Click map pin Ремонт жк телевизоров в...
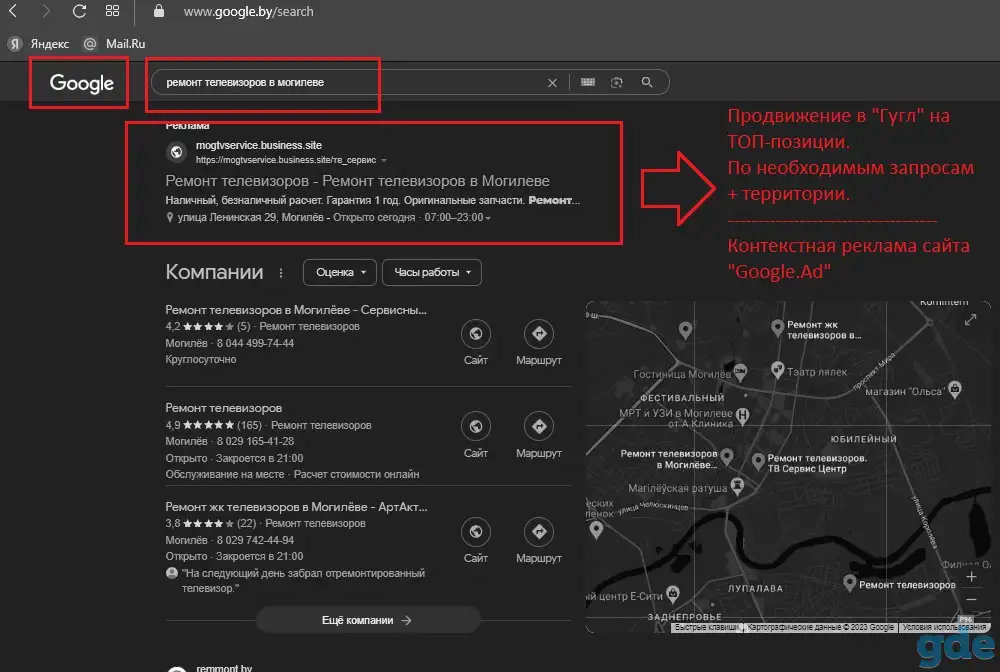 (x=777, y=328)
